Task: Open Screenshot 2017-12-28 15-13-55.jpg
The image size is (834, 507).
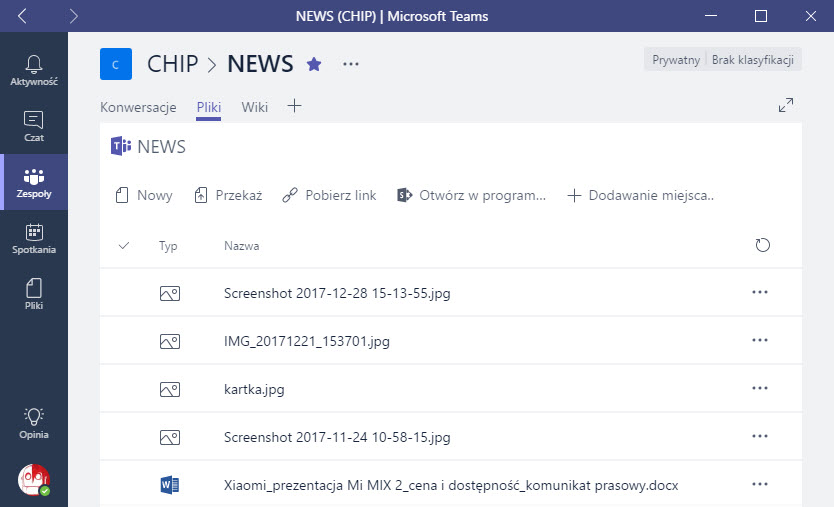Action: coord(337,293)
